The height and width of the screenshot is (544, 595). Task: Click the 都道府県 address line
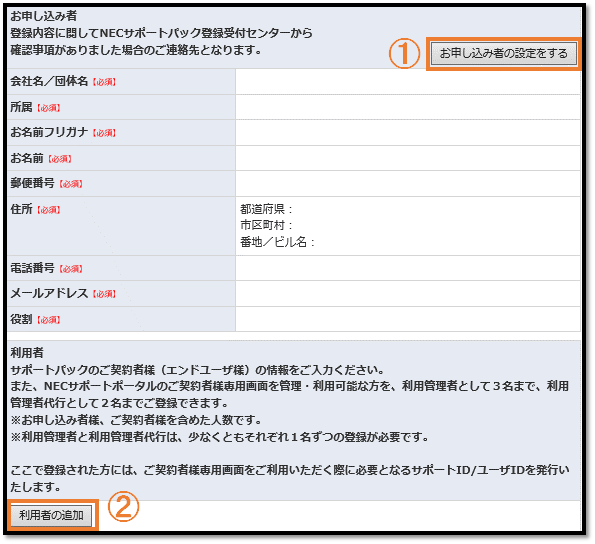(266, 209)
